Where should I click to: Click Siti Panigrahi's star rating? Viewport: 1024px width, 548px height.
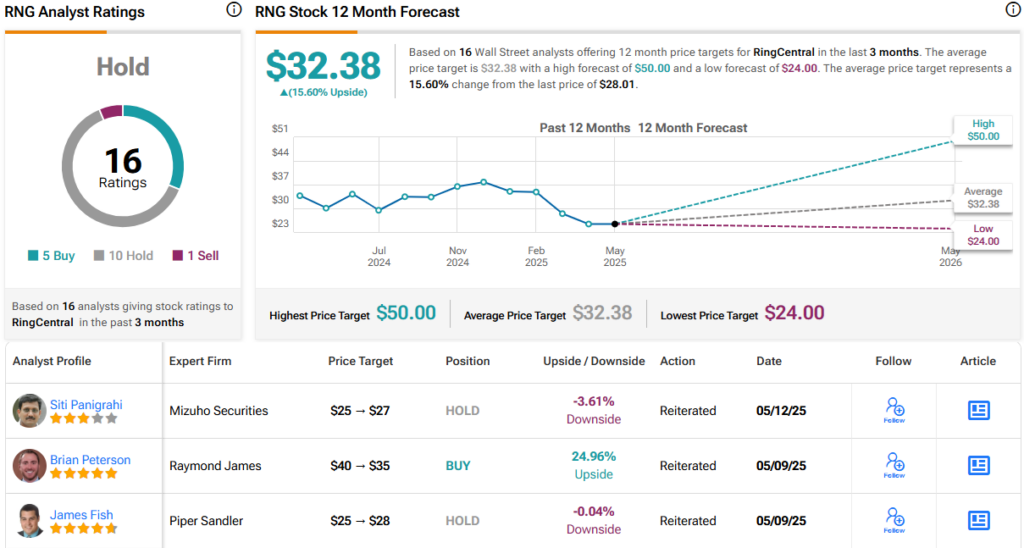84,419
